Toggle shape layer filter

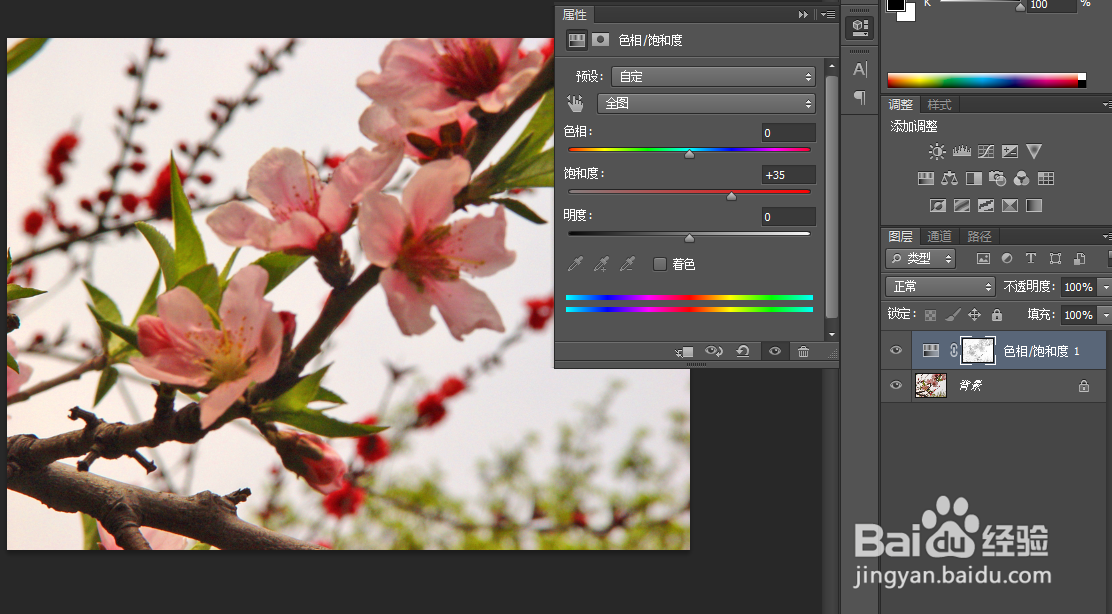pos(1055,259)
